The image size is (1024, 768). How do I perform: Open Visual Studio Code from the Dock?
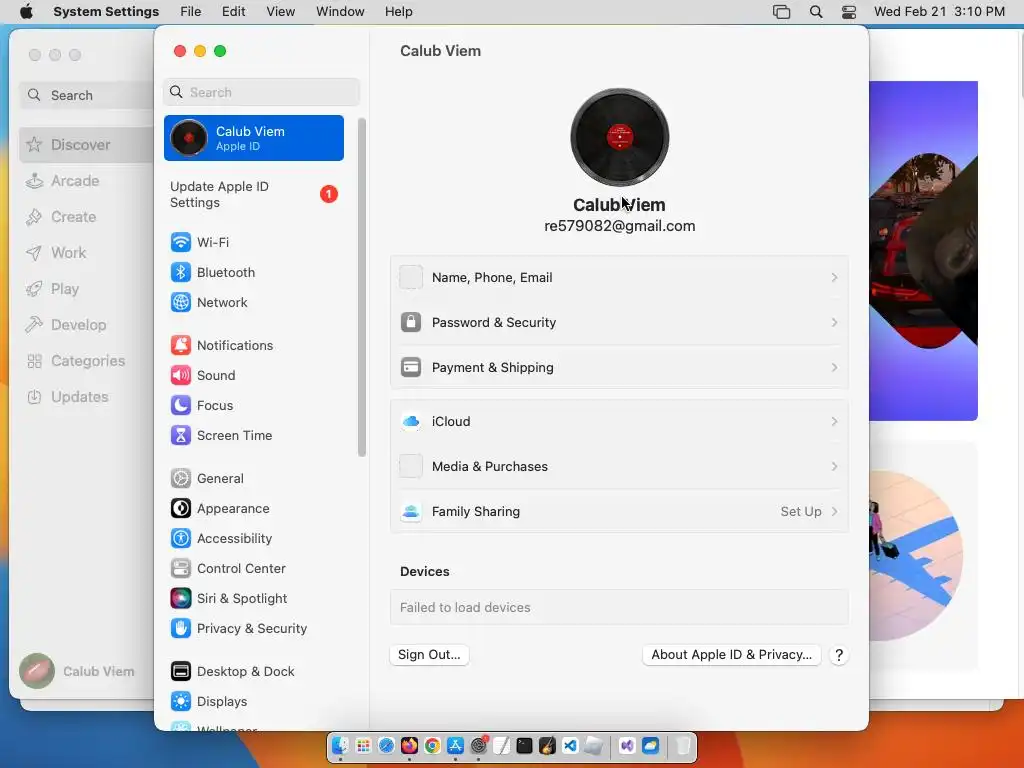pos(570,746)
